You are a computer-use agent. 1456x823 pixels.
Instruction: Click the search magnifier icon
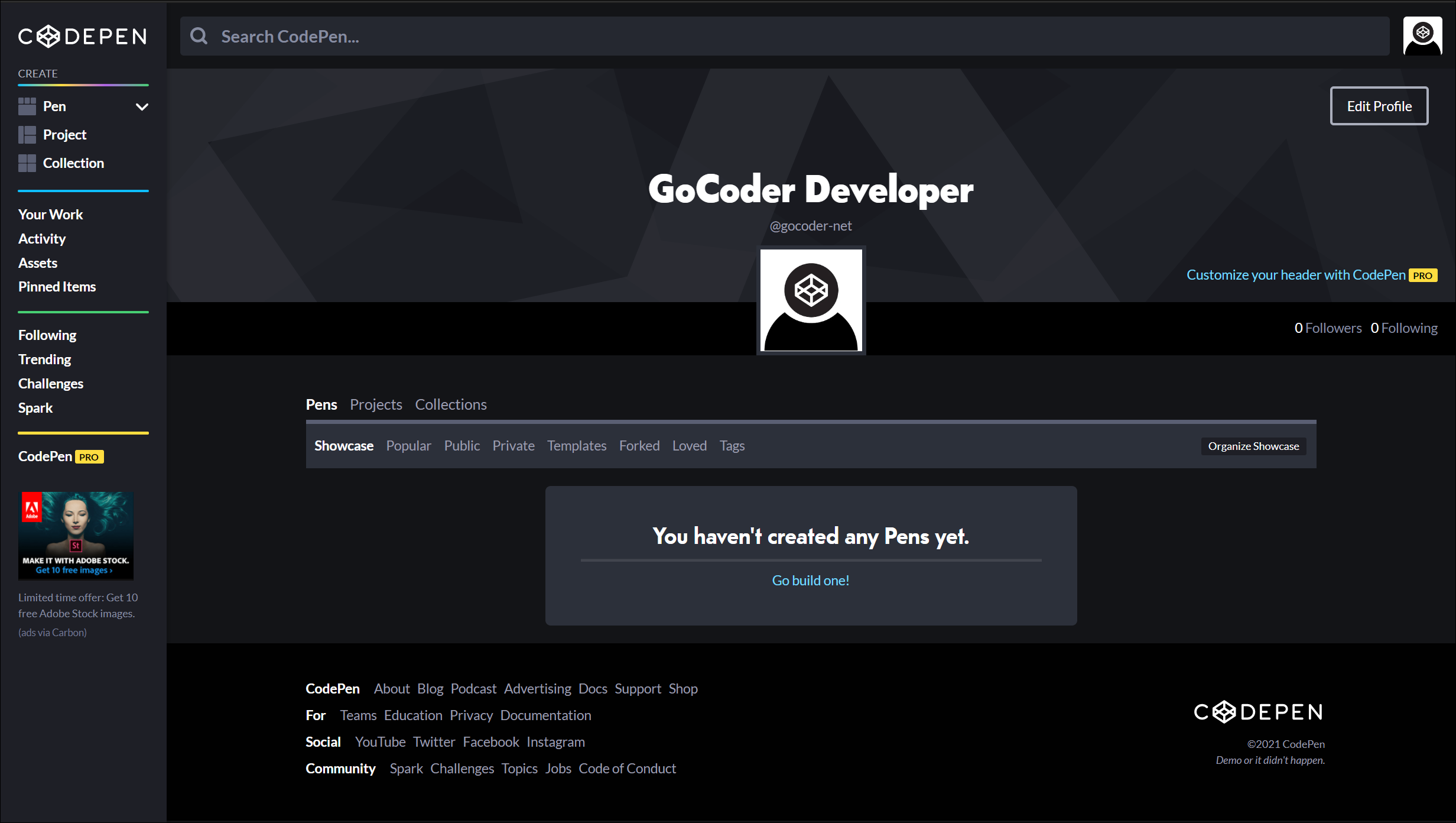[x=199, y=37]
